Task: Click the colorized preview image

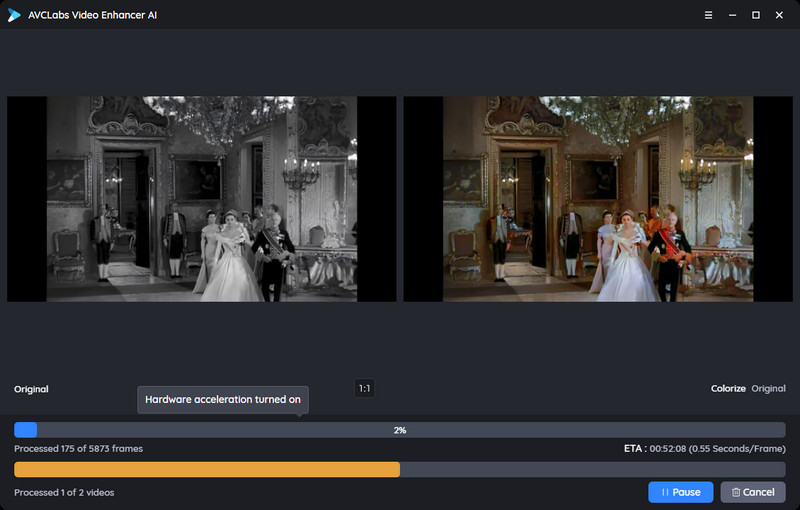Action: point(598,199)
